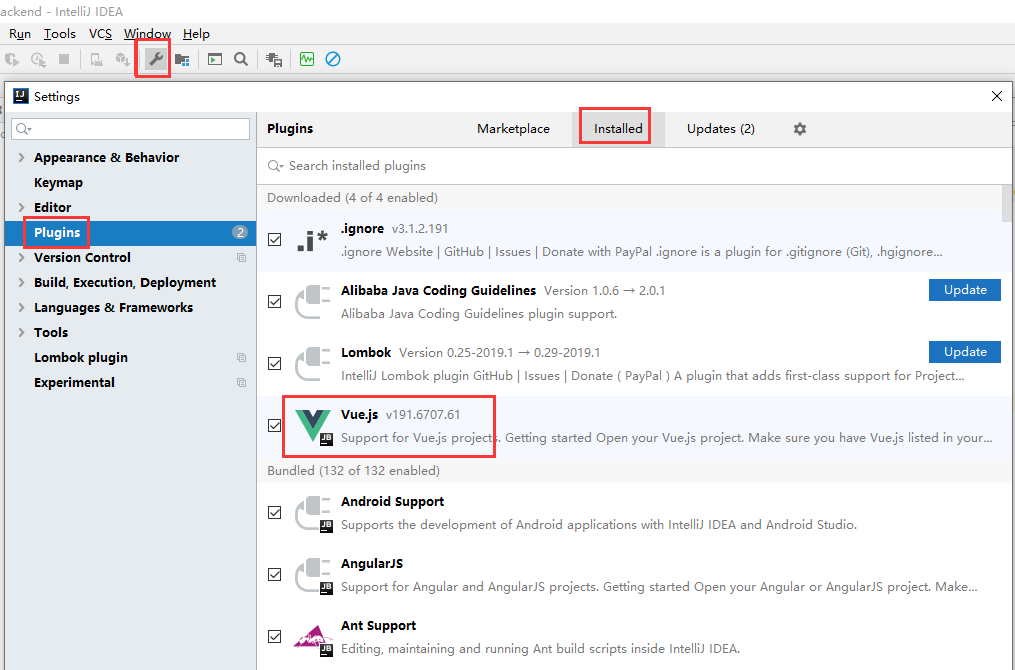Click the copy icon beside Version Control

coord(241,258)
